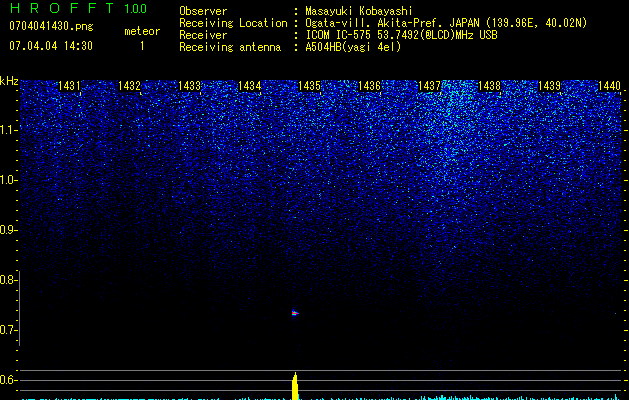Viewport: 629px width, 400px height.
Task: Click the Ogata-vill. Akita-Pref. JAPAN receiving location text
Action: [x=446, y=23]
